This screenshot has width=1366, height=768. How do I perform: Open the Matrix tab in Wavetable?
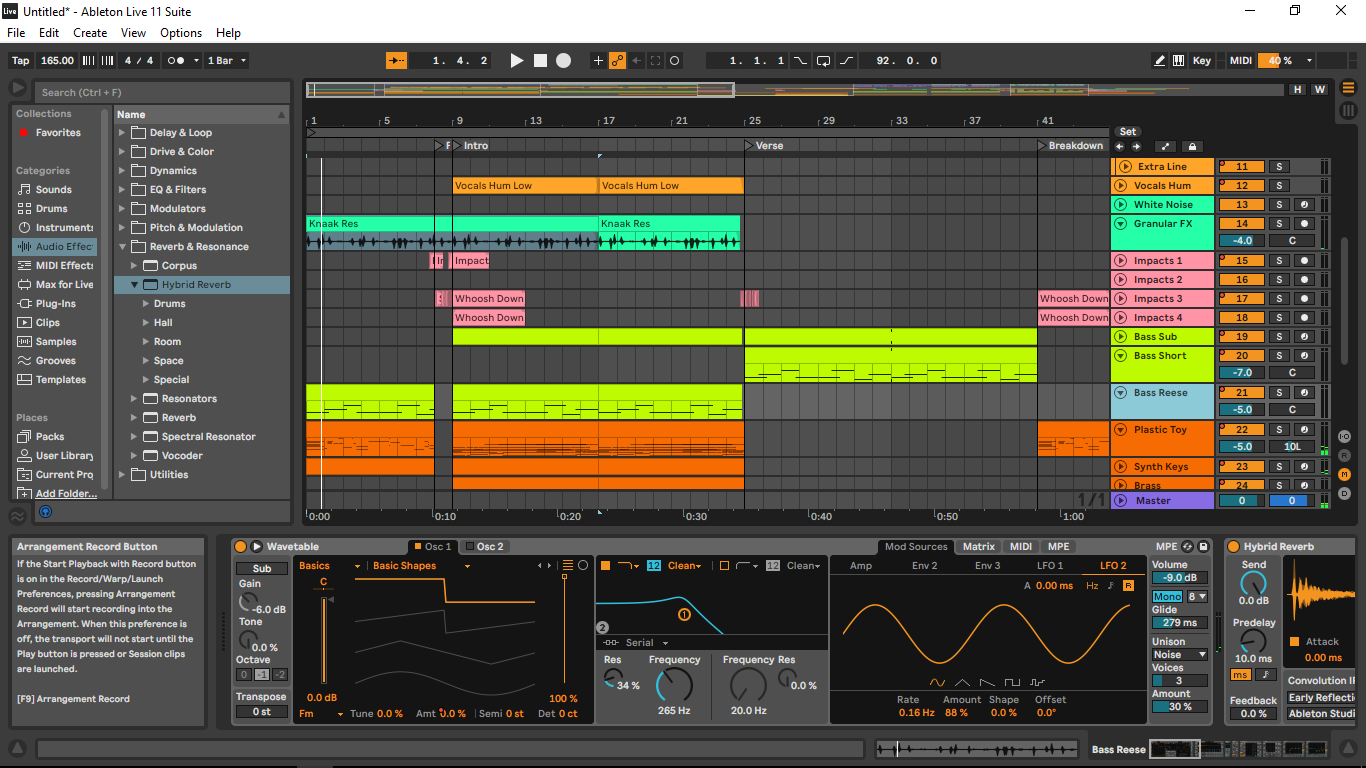[x=978, y=547]
